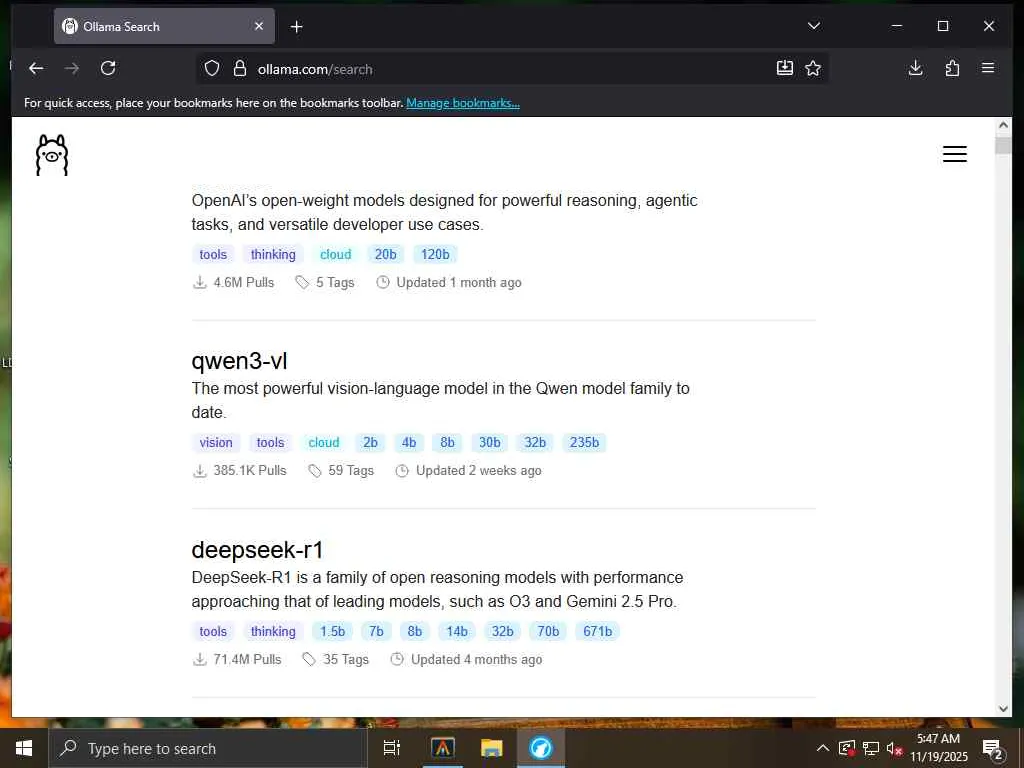
Task: Click the install-app icon in address bar
Action: point(784,68)
